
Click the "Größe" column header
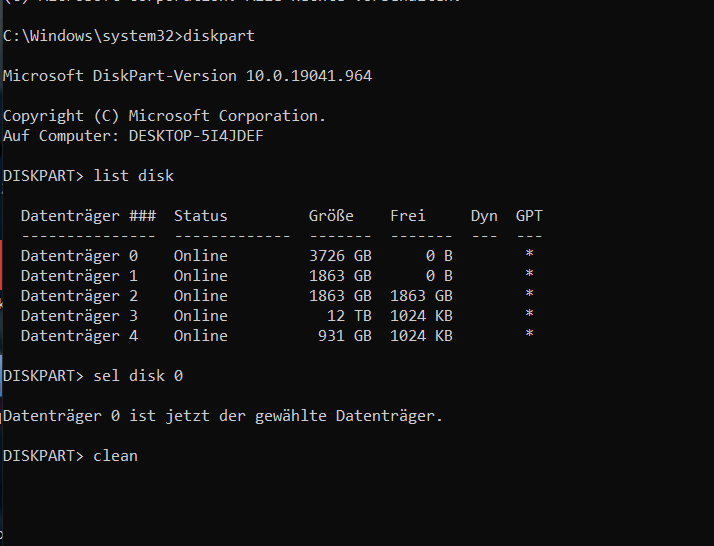click(x=331, y=216)
